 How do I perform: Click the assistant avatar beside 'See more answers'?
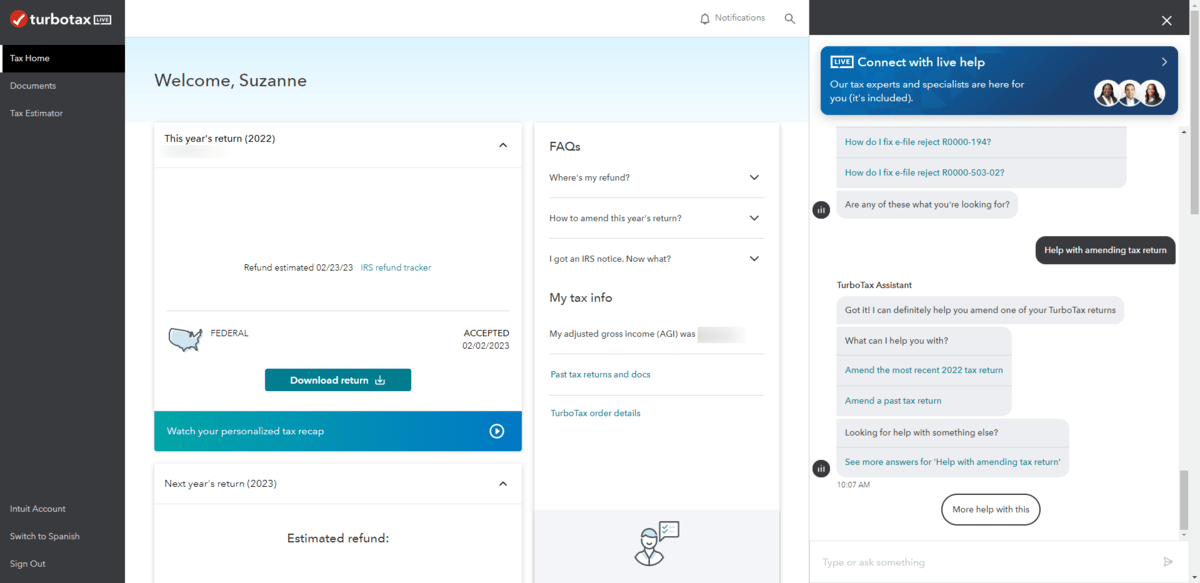pyautogui.click(x=821, y=468)
